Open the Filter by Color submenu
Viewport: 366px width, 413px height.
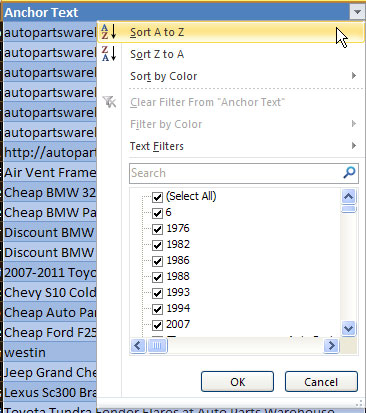point(231,124)
